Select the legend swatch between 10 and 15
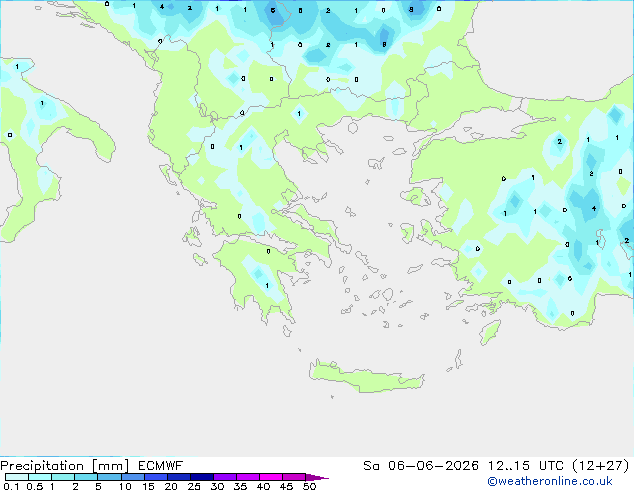 click(133, 477)
